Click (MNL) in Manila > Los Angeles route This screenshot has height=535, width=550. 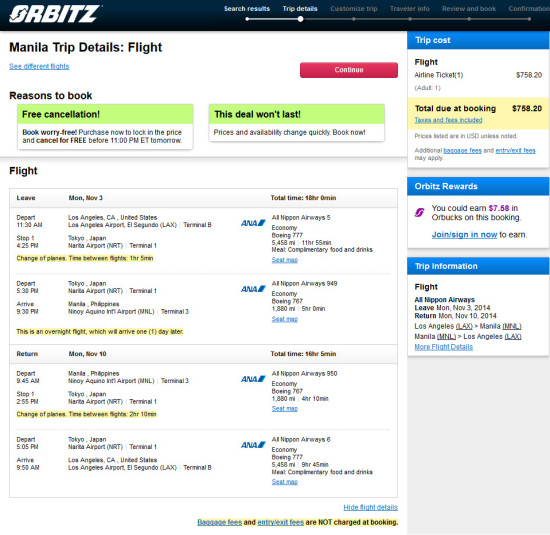pos(446,336)
